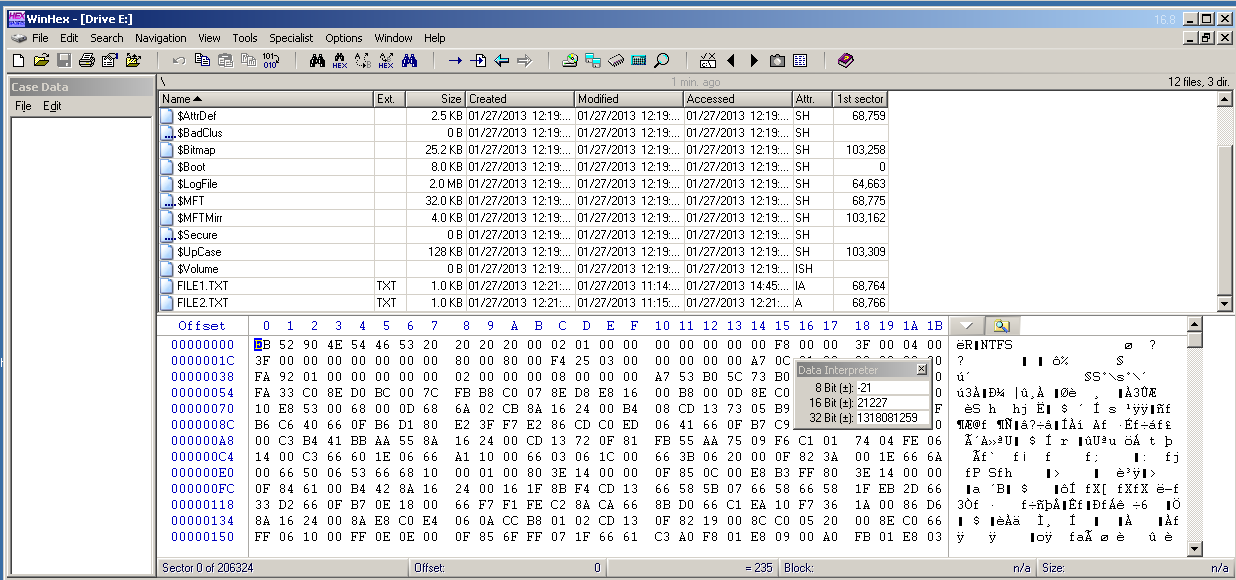Screen dimensions: 1236x580
Task: Click the Open RAM memory chip icon
Action: click(616, 61)
